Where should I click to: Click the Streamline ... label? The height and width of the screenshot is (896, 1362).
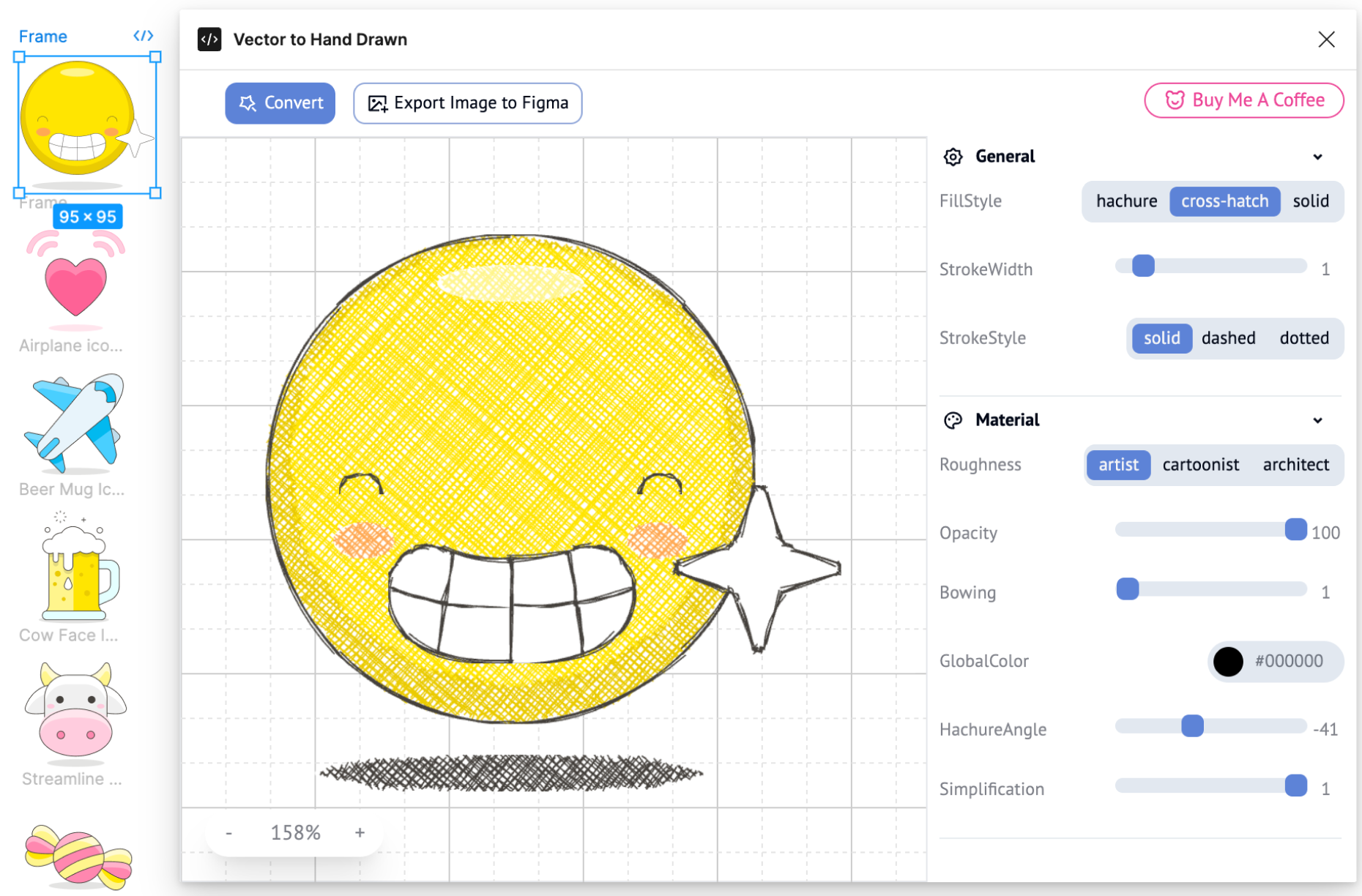tap(72, 779)
